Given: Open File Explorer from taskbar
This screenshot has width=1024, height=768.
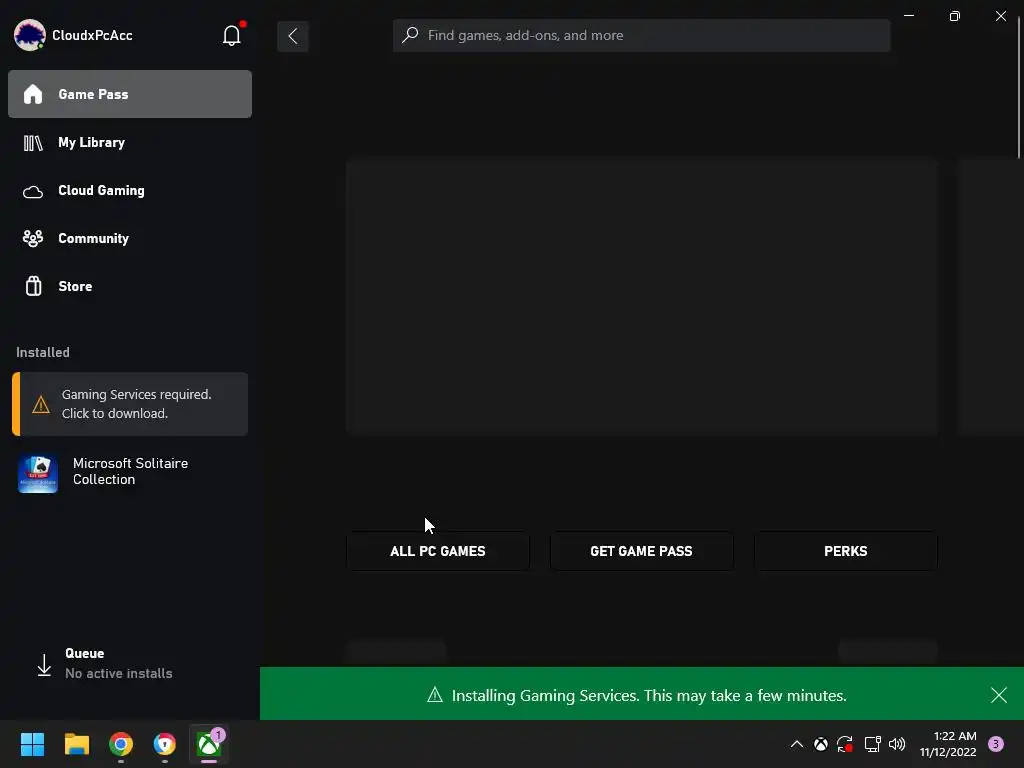Looking at the screenshot, I should tap(76, 744).
